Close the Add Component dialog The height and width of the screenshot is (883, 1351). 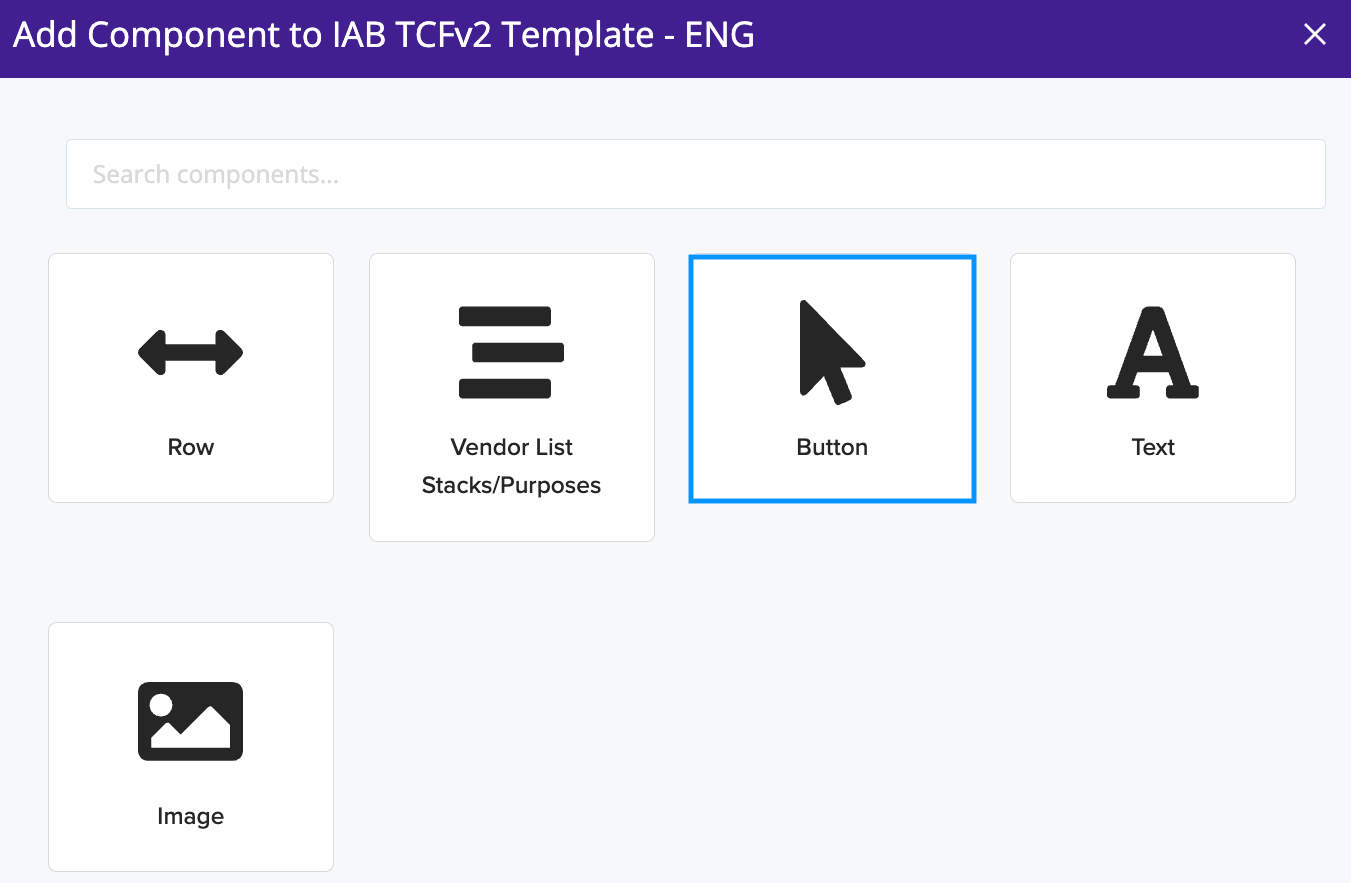tap(1315, 35)
